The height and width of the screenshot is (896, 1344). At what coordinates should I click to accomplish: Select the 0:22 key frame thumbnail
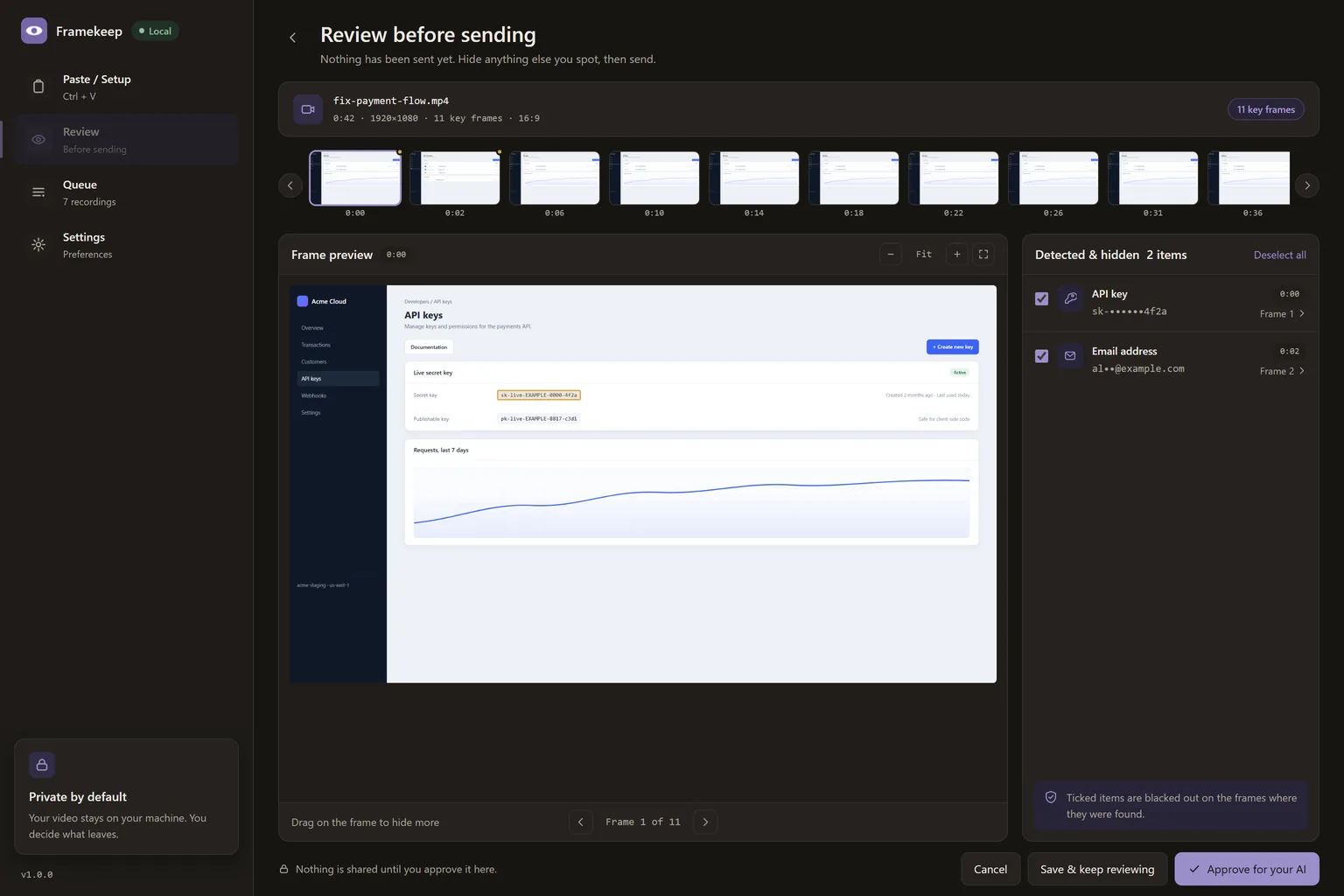coord(954,178)
